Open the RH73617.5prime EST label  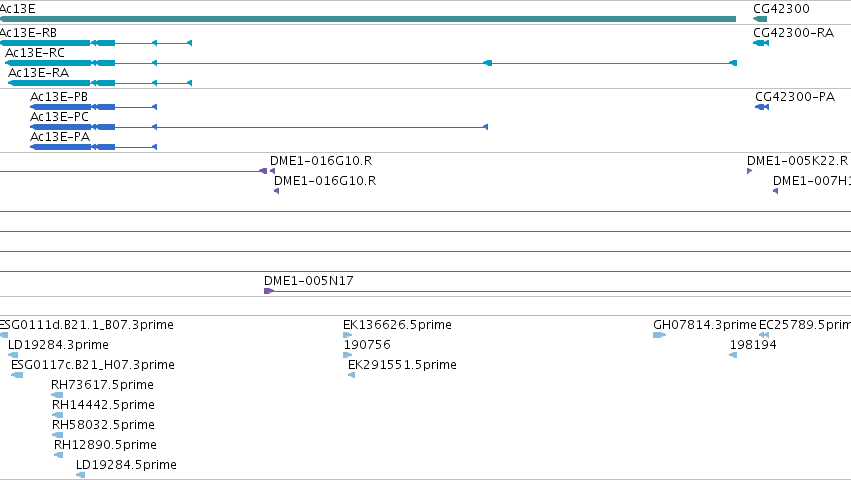tap(102, 384)
